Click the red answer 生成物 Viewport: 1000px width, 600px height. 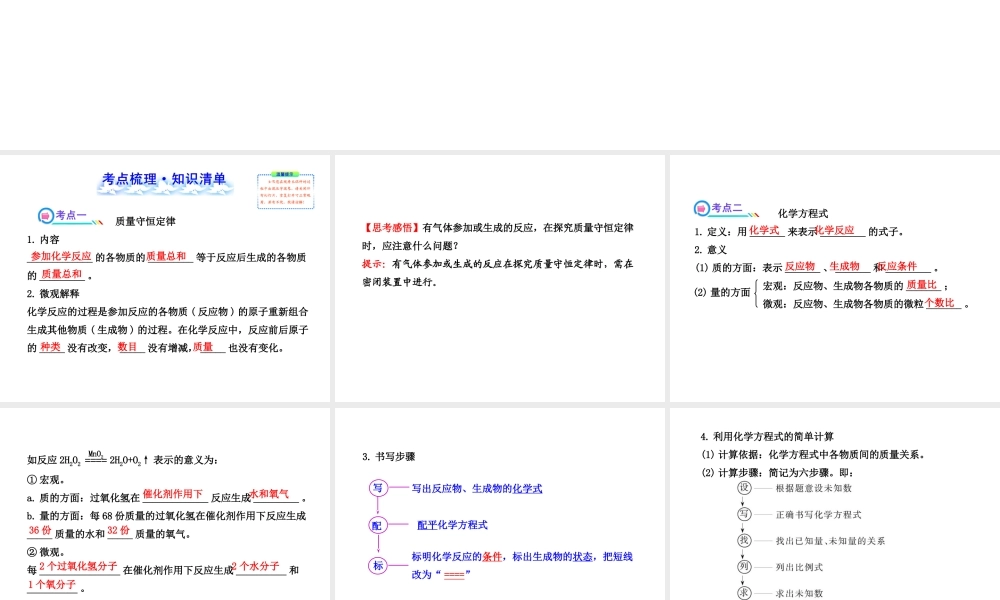coord(844,266)
